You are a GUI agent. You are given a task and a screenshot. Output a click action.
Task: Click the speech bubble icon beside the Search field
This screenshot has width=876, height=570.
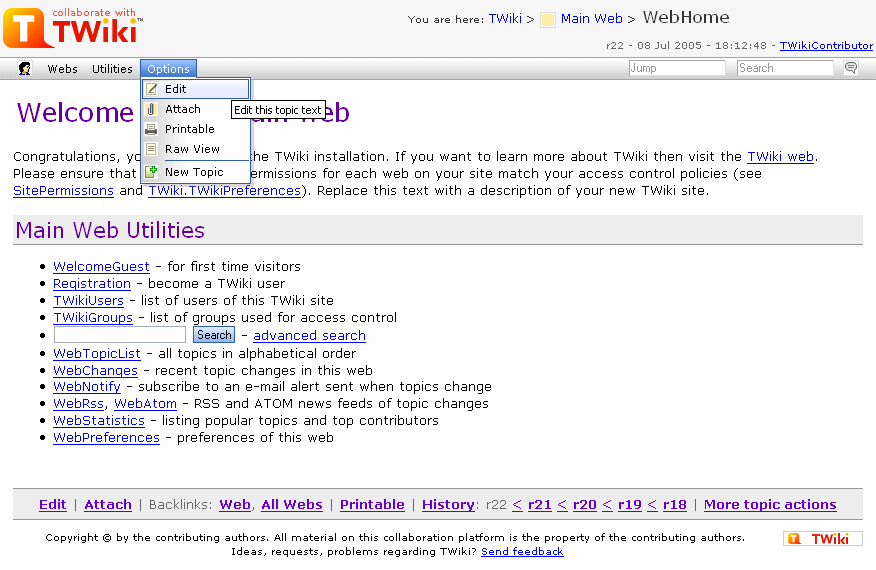(851, 68)
